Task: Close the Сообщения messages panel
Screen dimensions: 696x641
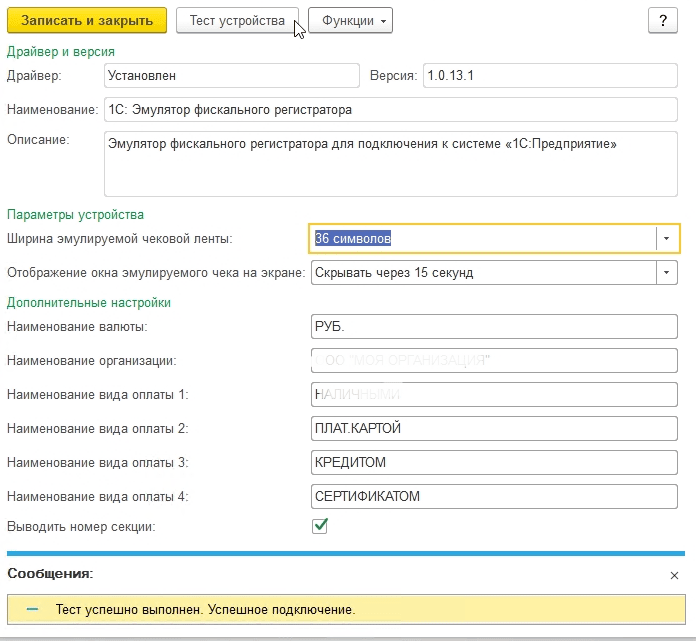Action: point(674,575)
